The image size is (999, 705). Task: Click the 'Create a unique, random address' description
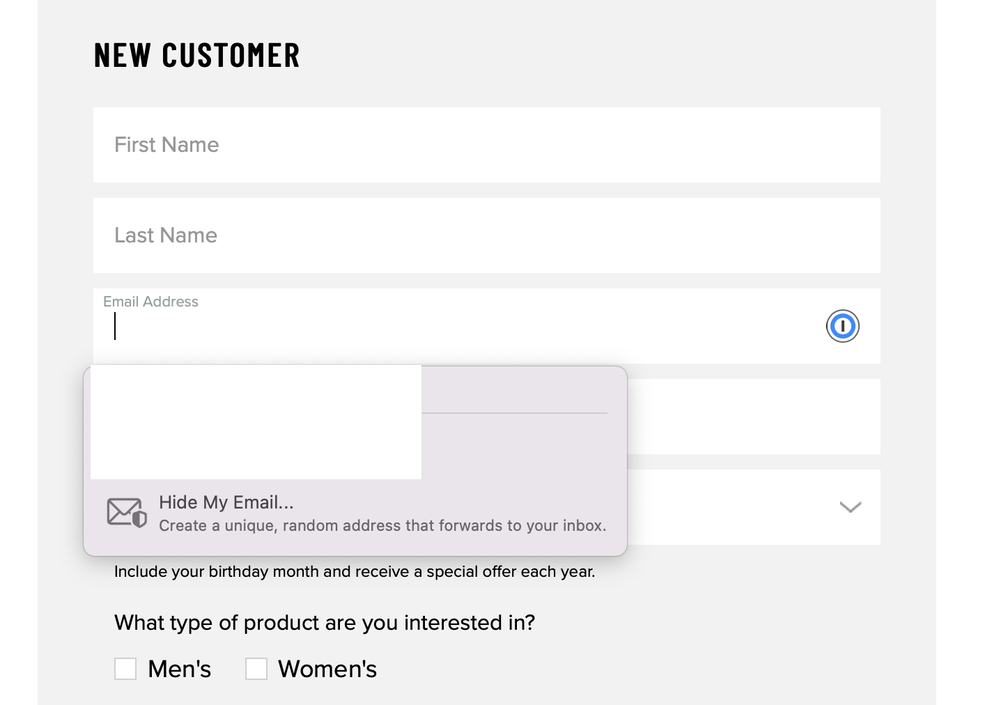(x=382, y=526)
